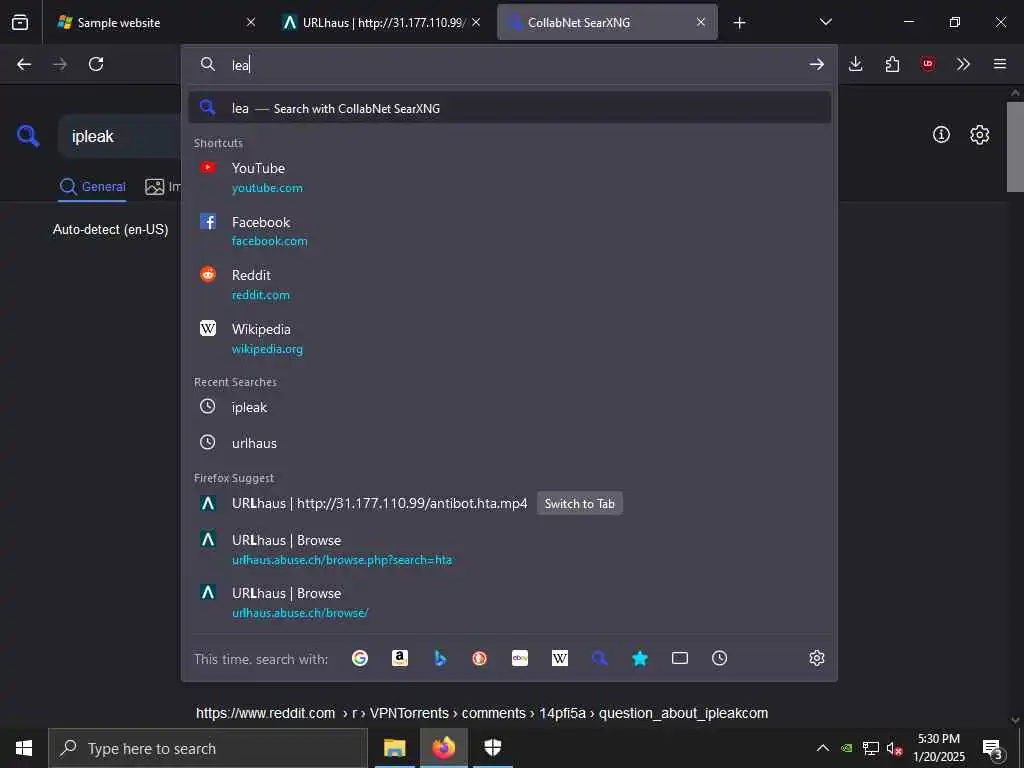Open search settings gear in dropdown
Screen dimensions: 1024x768
click(x=817, y=658)
